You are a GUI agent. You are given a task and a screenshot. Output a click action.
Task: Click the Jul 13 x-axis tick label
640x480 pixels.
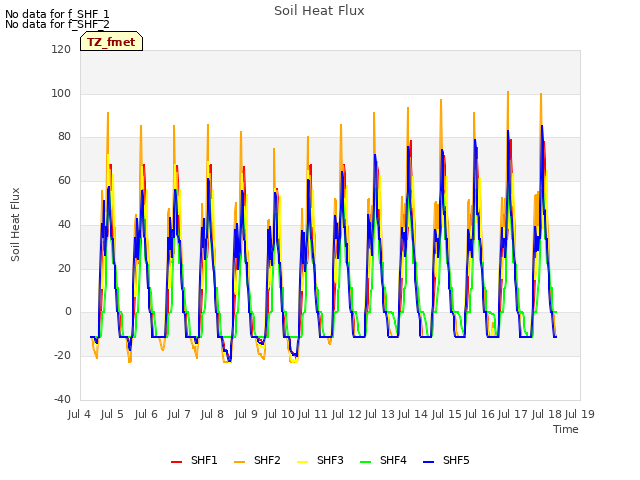[x=379, y=414]
